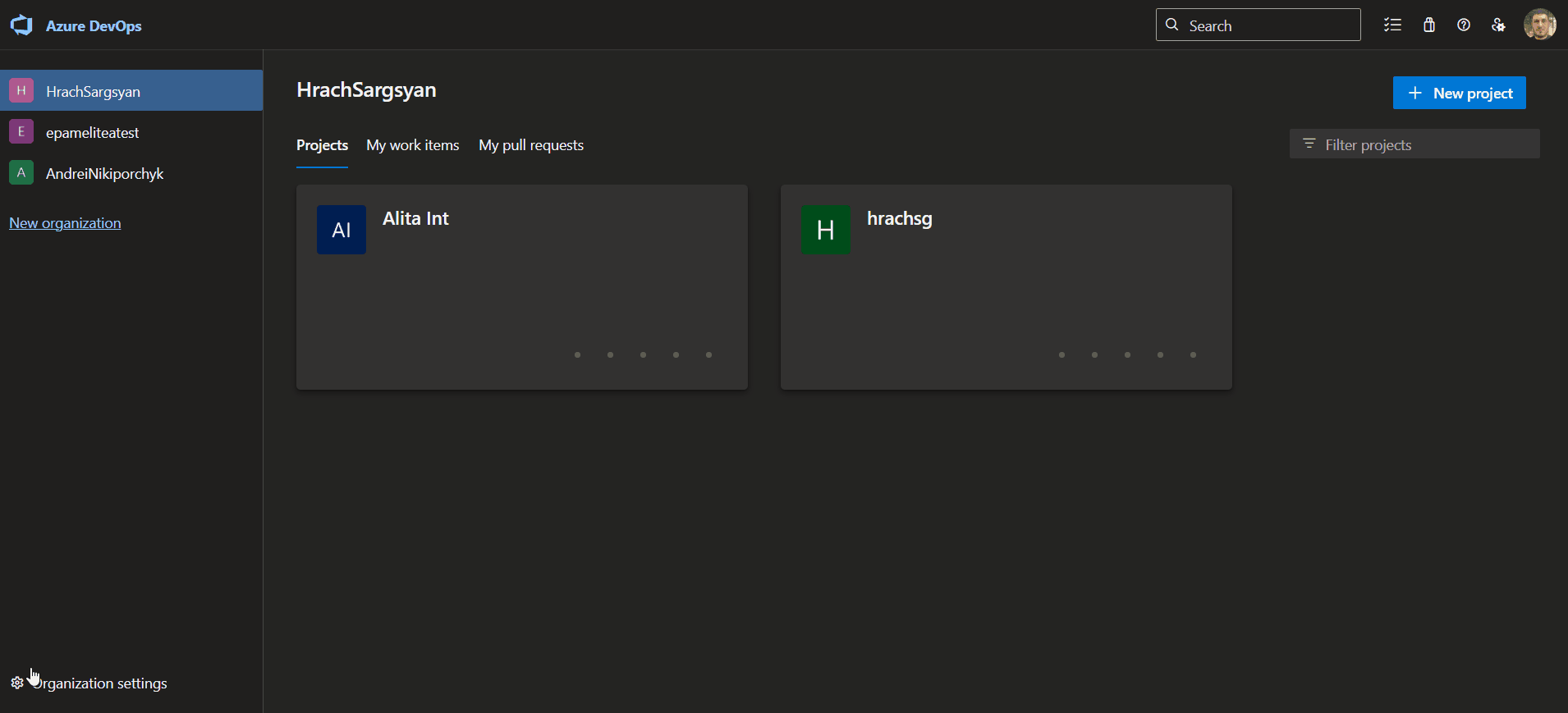Switch to AndreiNikiporchyk organization
This screenshot has height=713, width=1568.
(104, 173)
